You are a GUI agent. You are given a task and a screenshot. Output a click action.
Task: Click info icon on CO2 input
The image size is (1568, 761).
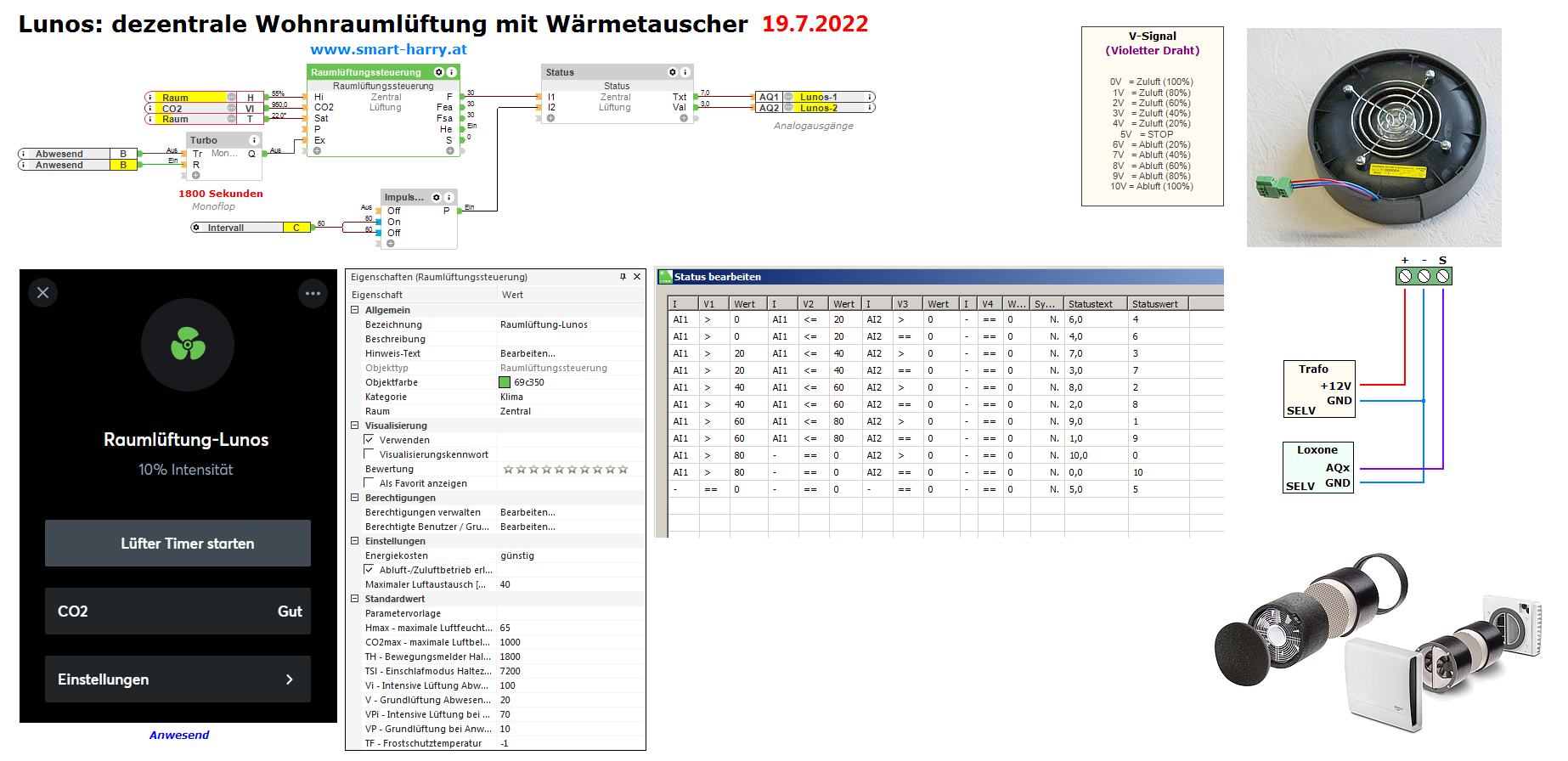point(150,109)
